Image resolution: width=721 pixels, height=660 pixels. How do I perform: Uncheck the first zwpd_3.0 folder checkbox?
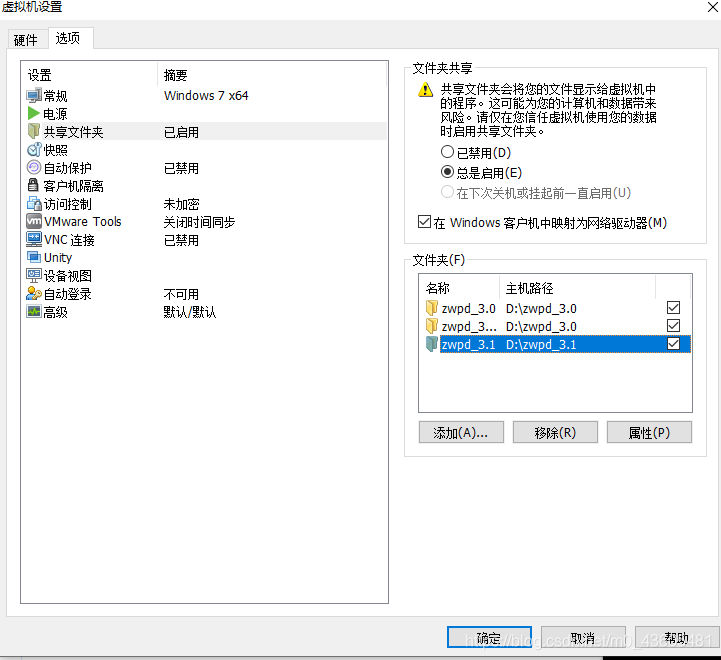pos(673,308)
